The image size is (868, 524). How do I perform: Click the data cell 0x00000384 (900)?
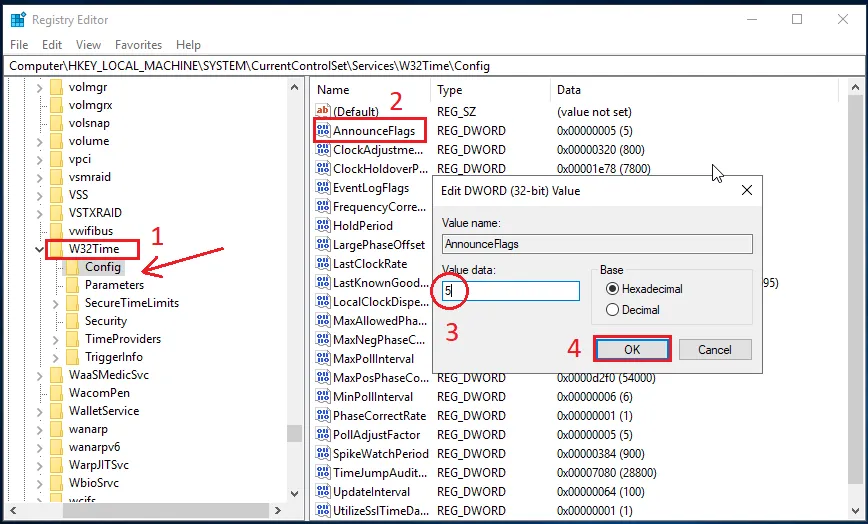pyautogui.click(x=601, y=454)
